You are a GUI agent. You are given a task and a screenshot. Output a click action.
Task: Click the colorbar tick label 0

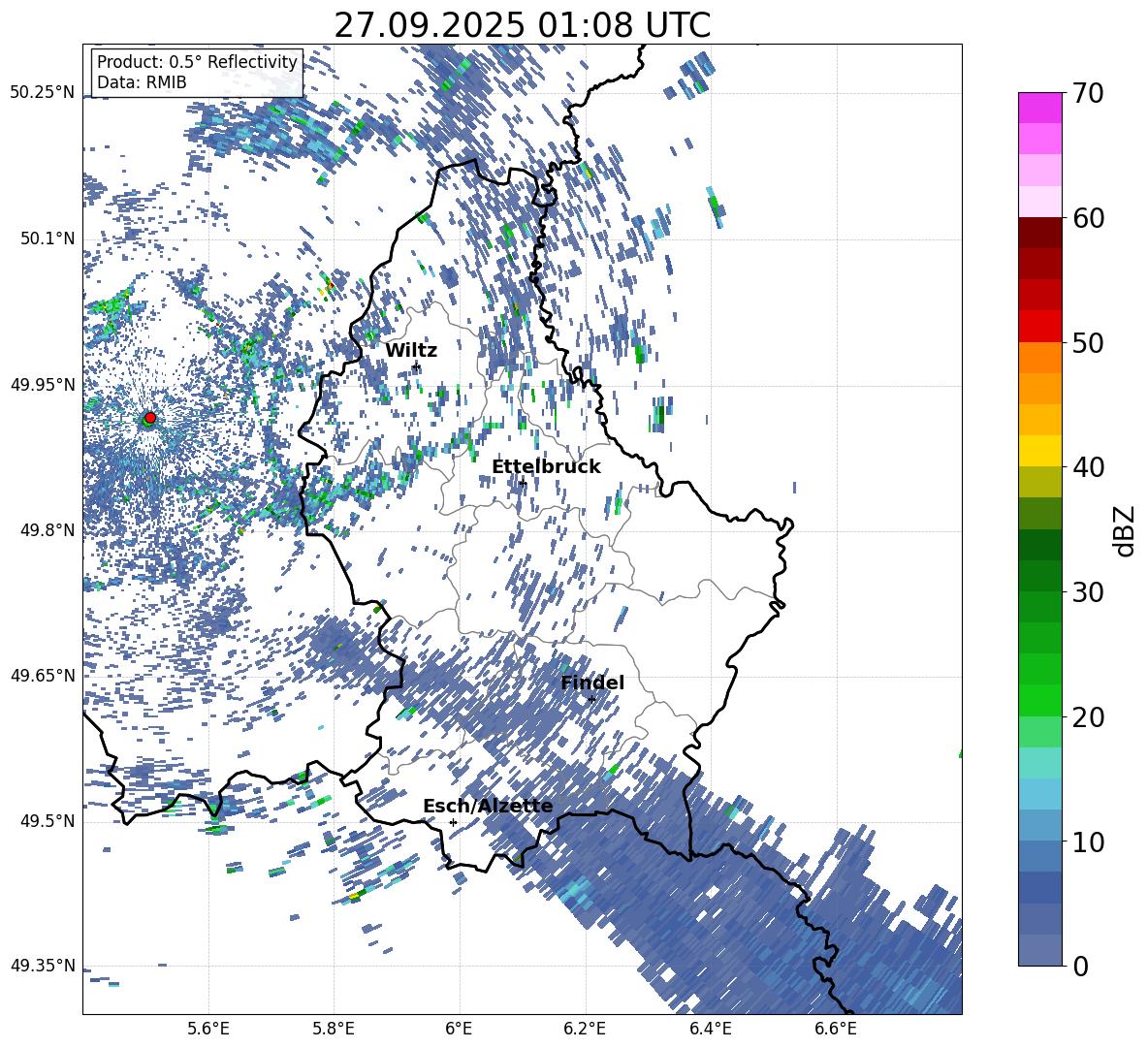1080,967
